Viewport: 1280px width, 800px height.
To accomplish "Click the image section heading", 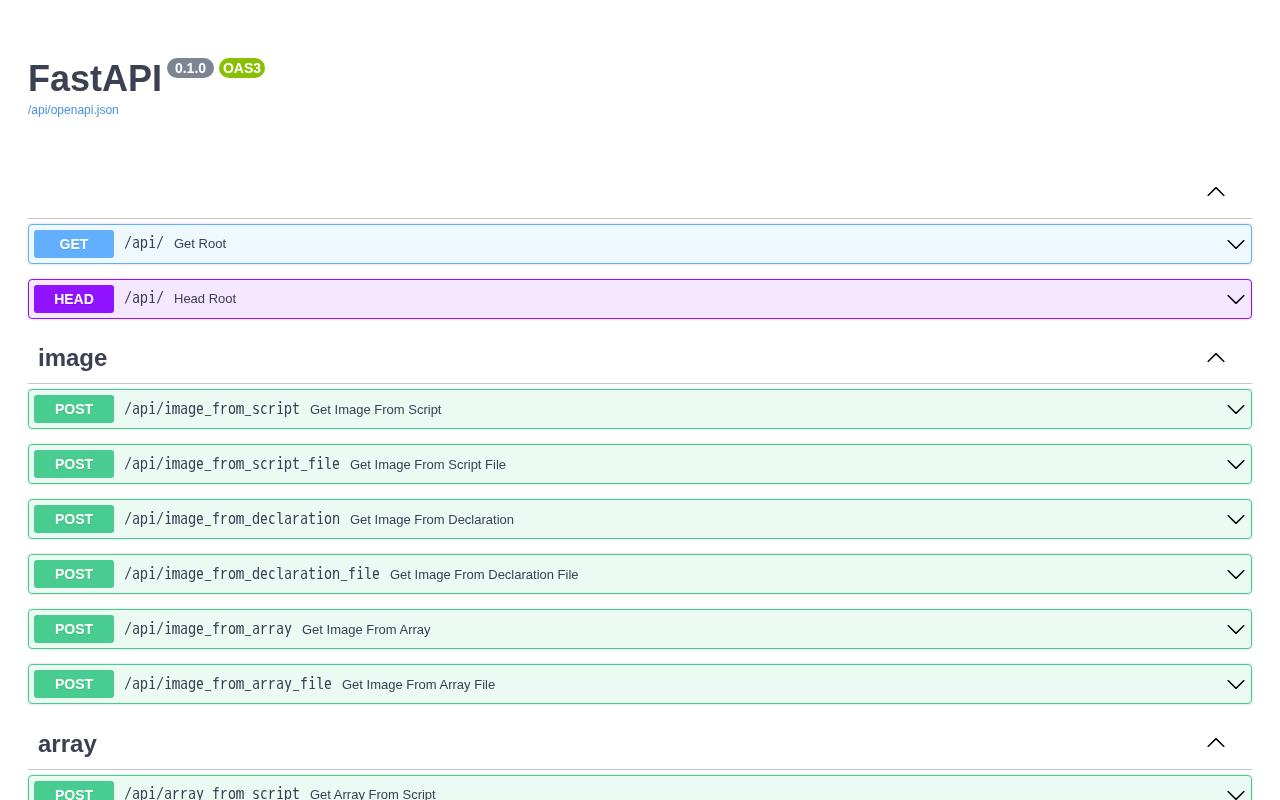I will click(72, 358).
